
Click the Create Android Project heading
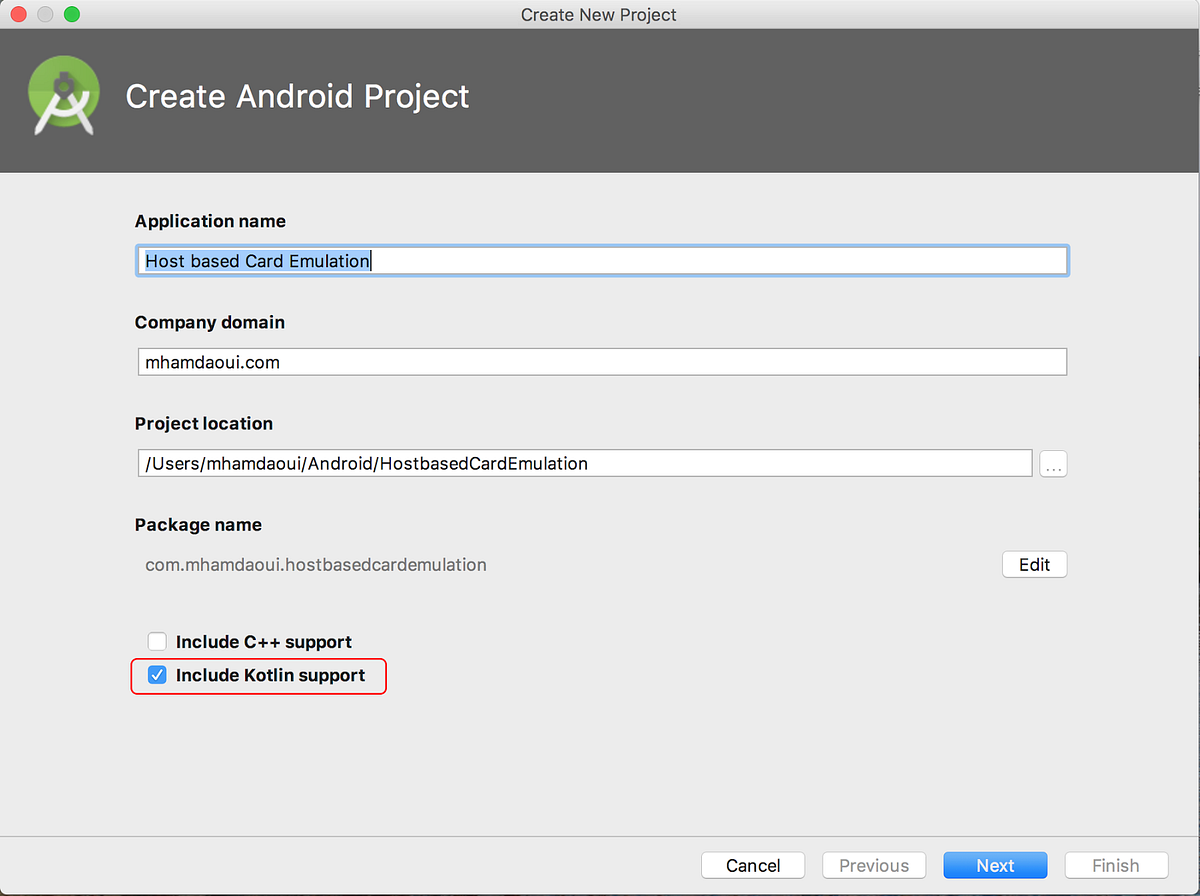[297, 97]
